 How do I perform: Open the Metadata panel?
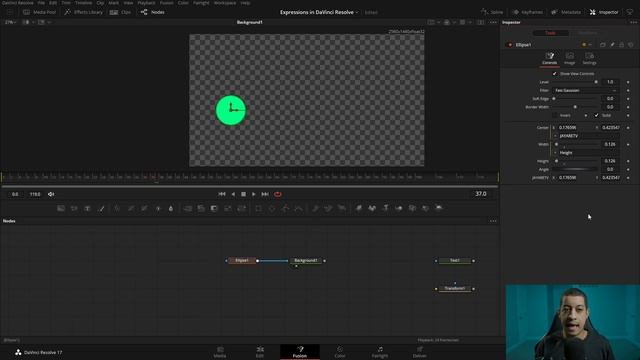pos(566,12)
